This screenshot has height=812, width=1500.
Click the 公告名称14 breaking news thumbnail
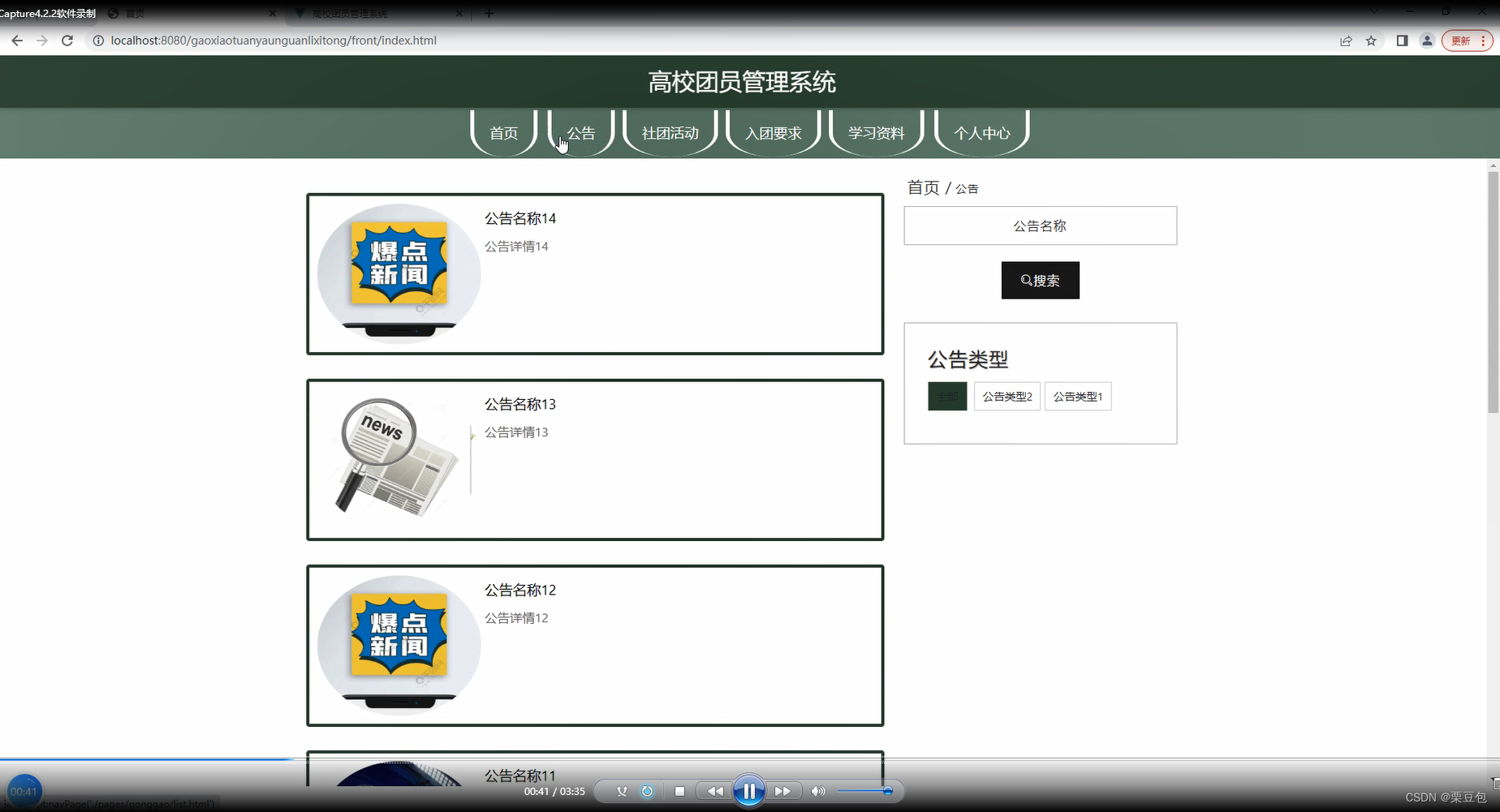[399, 273]
